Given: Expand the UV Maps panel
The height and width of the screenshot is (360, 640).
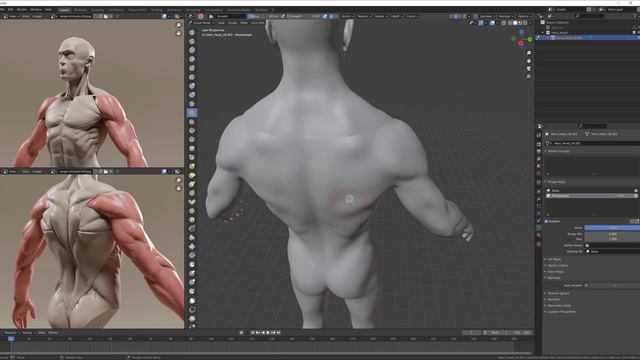Looking at the screenshot, I should point(554,259).
